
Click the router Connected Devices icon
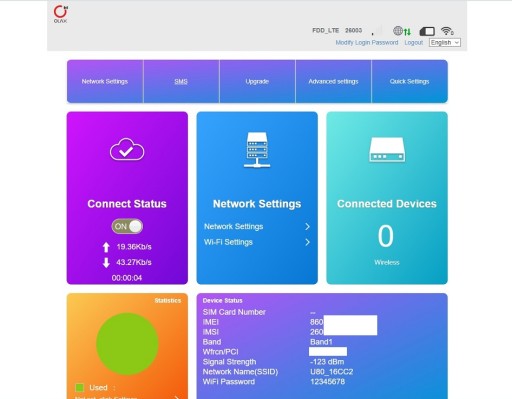pos(387,150)
